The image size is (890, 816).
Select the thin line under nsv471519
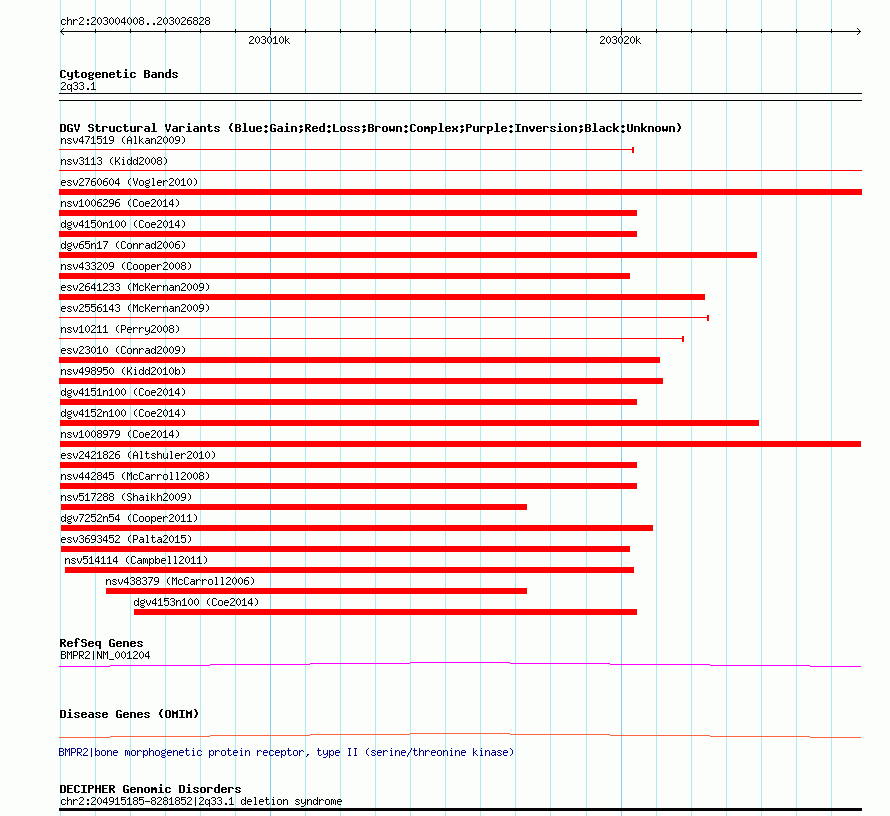(x=346, y=150)
